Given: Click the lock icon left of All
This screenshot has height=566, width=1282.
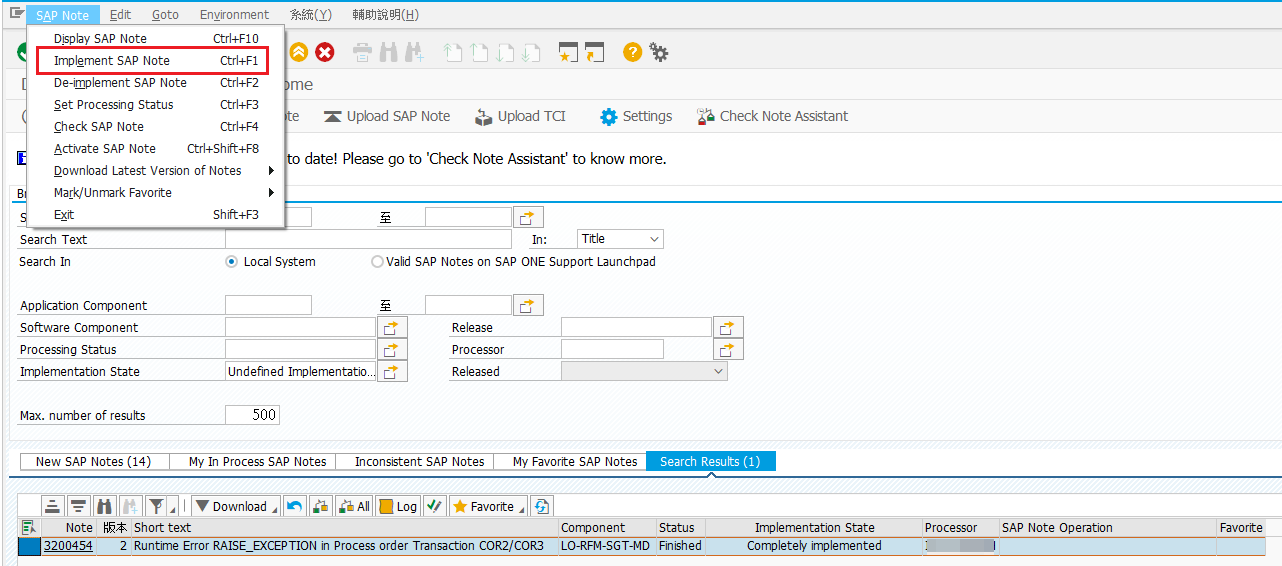Looking at the screenshot, I should coord(321,506).
